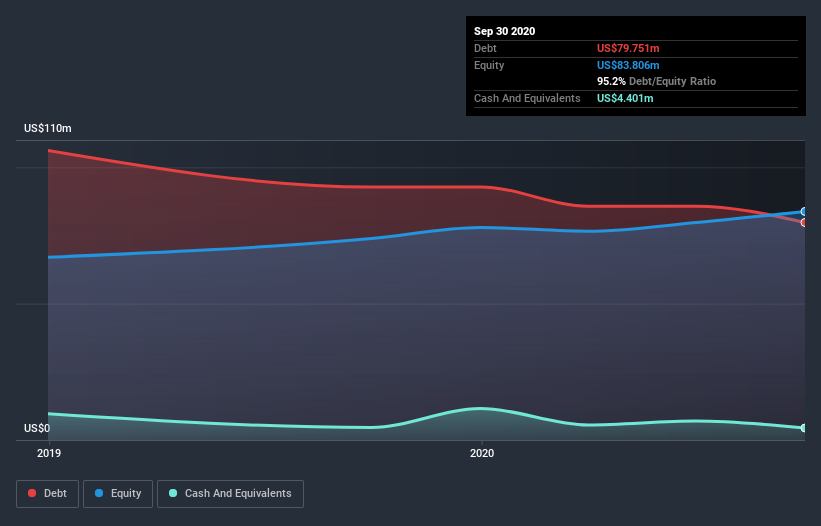Click the 95.2% Debt/Equity Ratio text
The width and height of the screenshot is (821, 526).
point(656,82)
